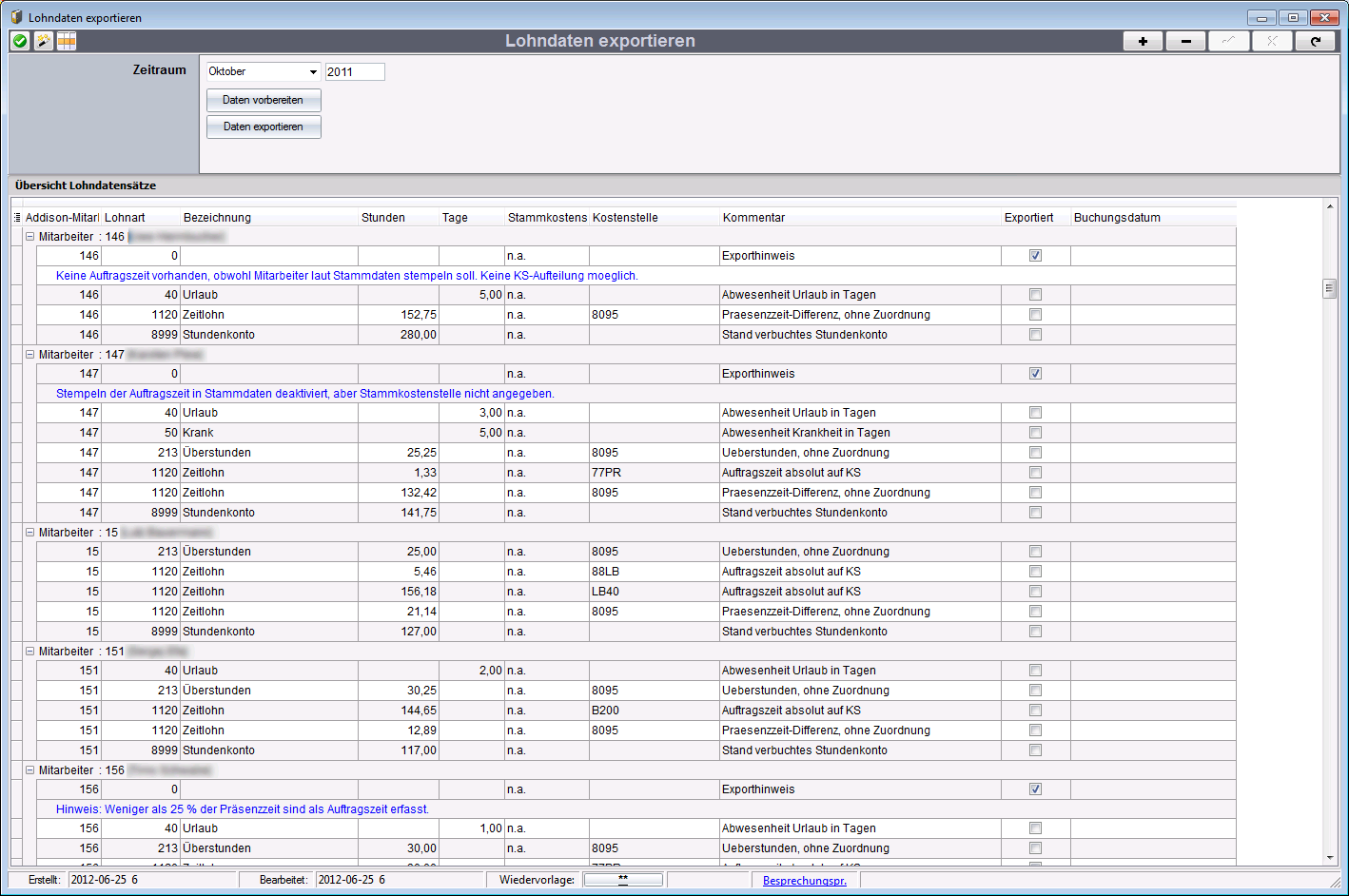Sort by Exportiert column header
Image resolution: width=1349 pixels, height=896 pixels.
(x=1036, y=218)
